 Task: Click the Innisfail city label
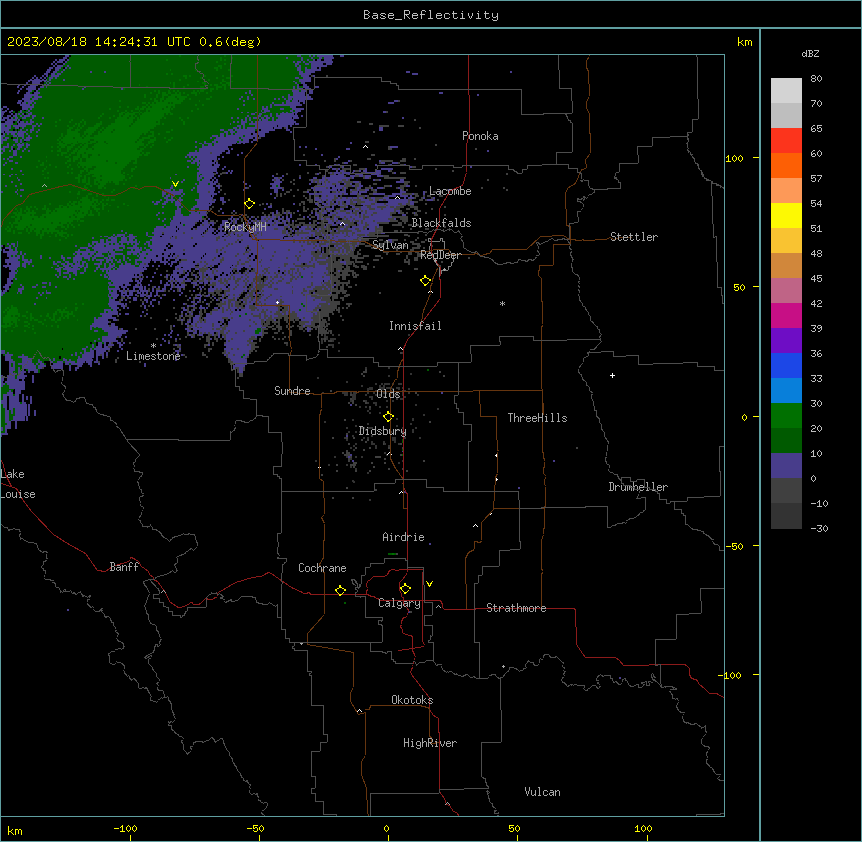click(x=415, y=326)
